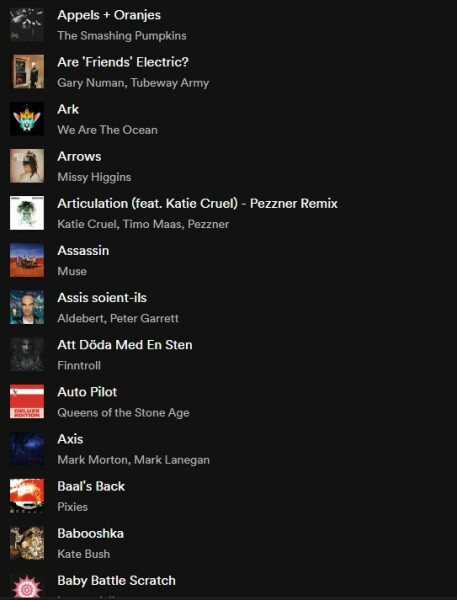Open Gary Numan artist page
This screenshot has width=457, height=600.
(90, 83)
